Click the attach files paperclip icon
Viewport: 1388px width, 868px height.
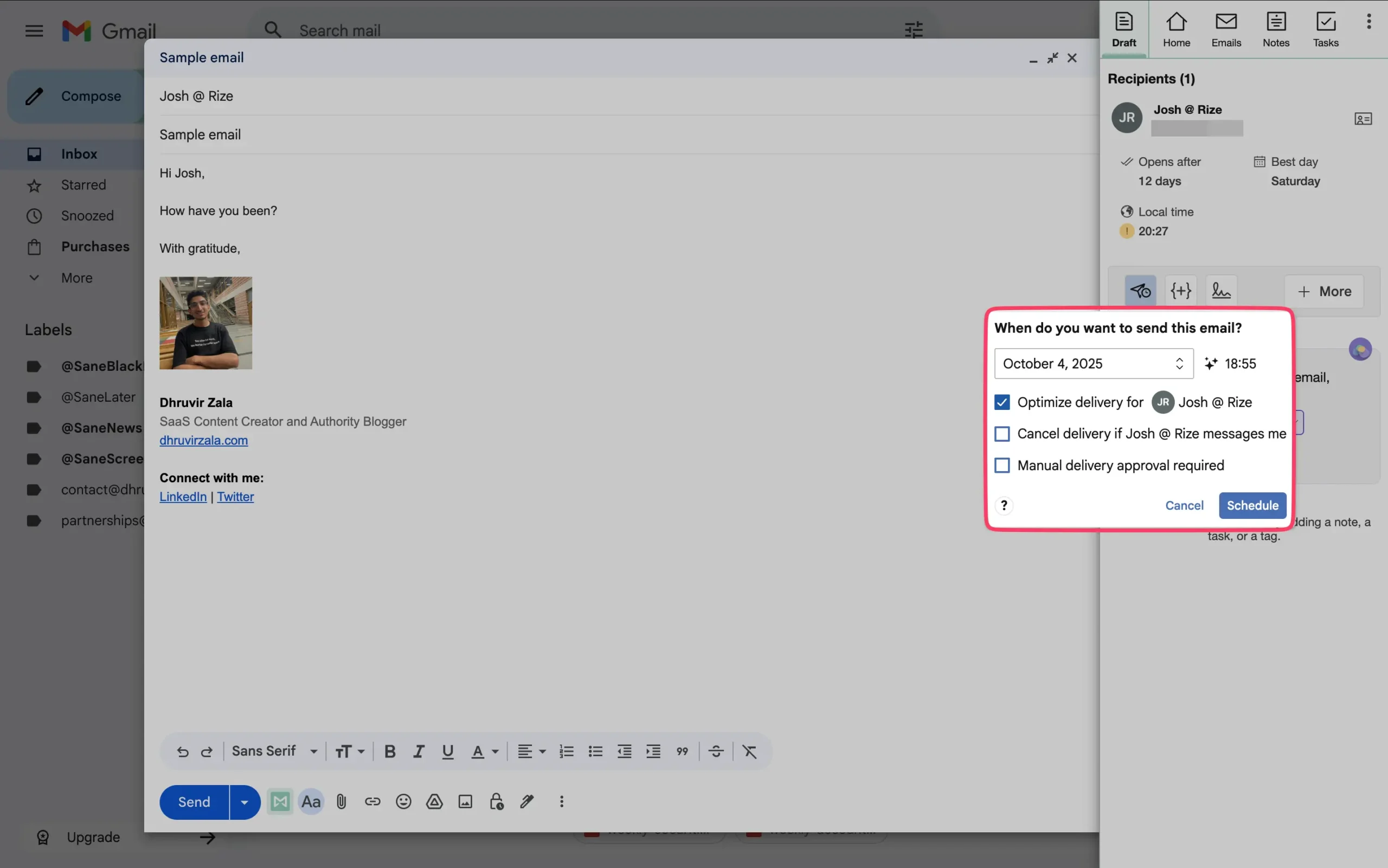[x=341, y=801]
